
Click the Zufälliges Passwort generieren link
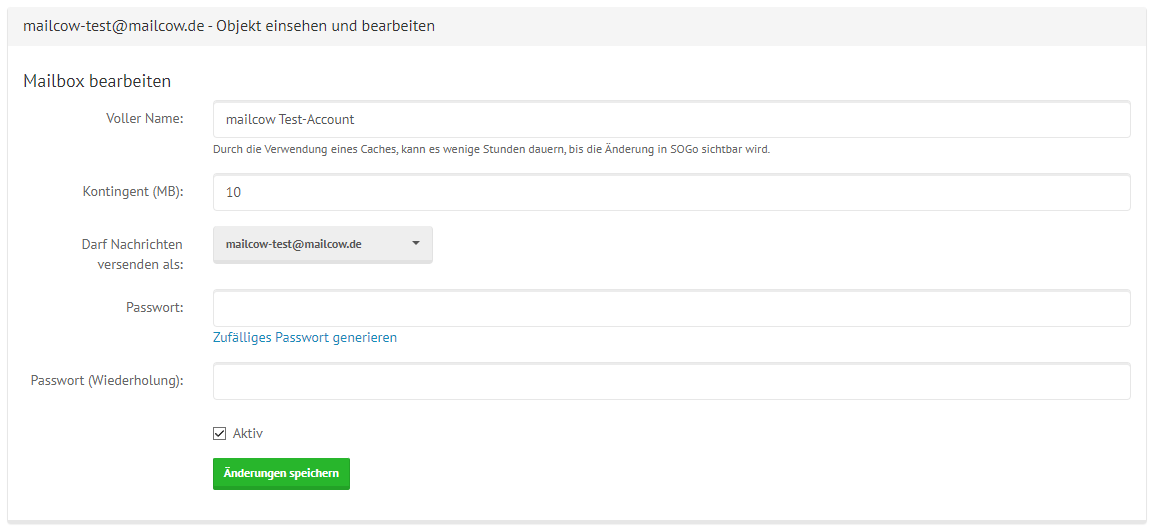305,338
